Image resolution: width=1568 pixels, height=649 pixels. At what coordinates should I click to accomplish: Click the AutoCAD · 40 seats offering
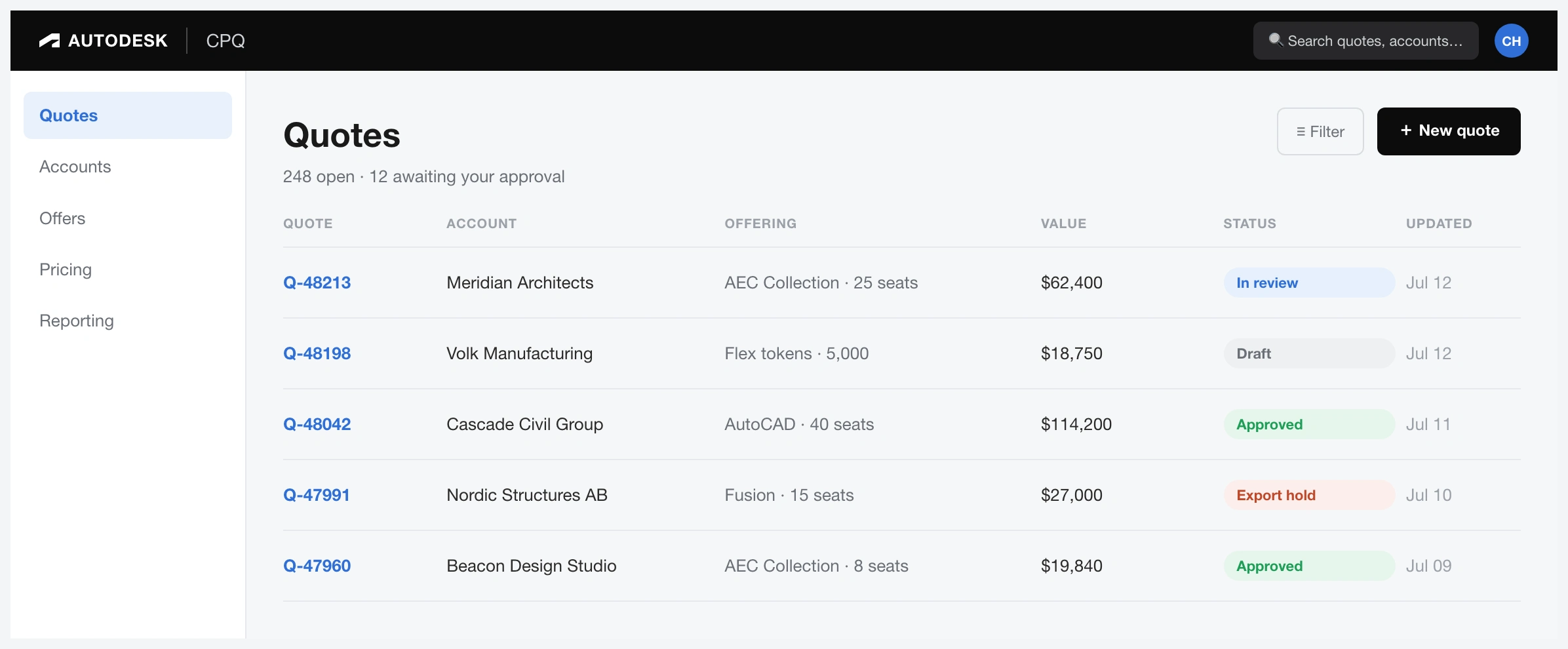[799, 424]
